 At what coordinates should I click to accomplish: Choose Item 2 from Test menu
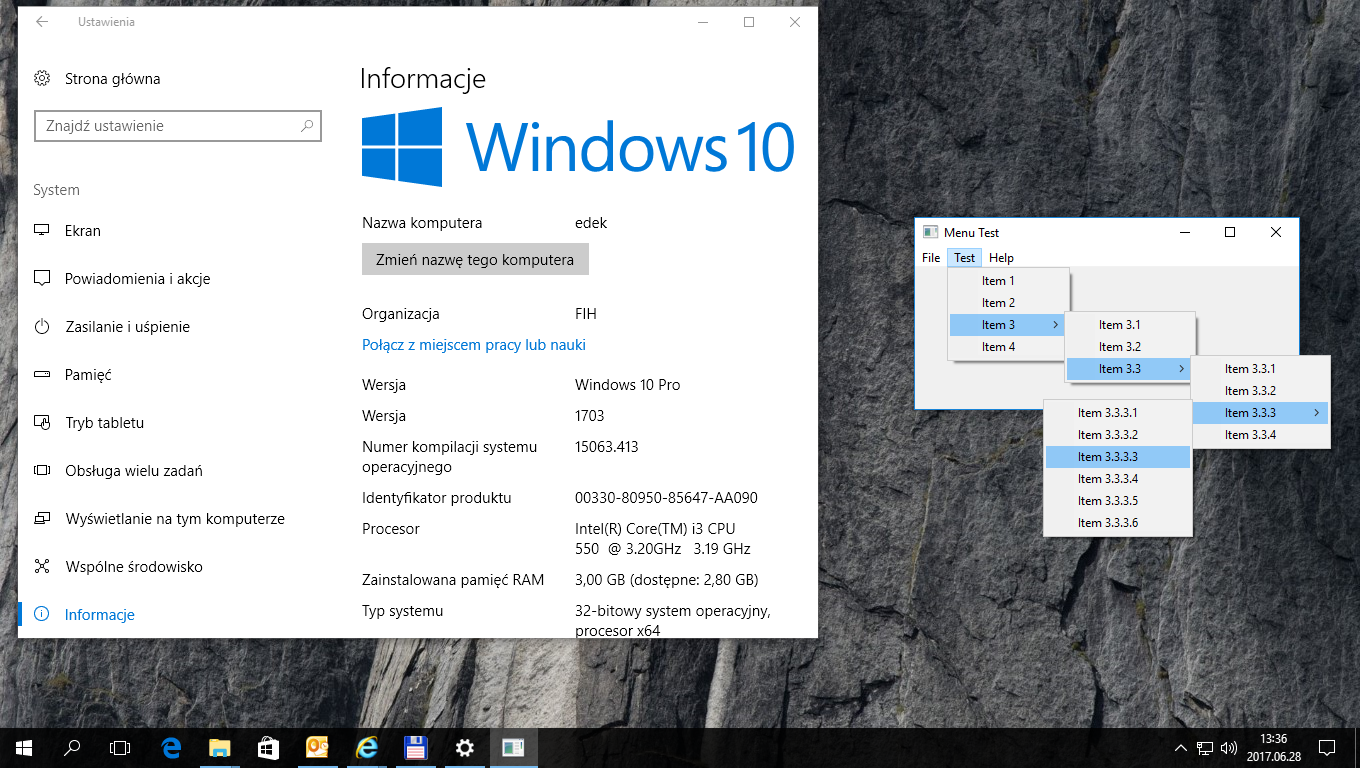(1008, 303)
